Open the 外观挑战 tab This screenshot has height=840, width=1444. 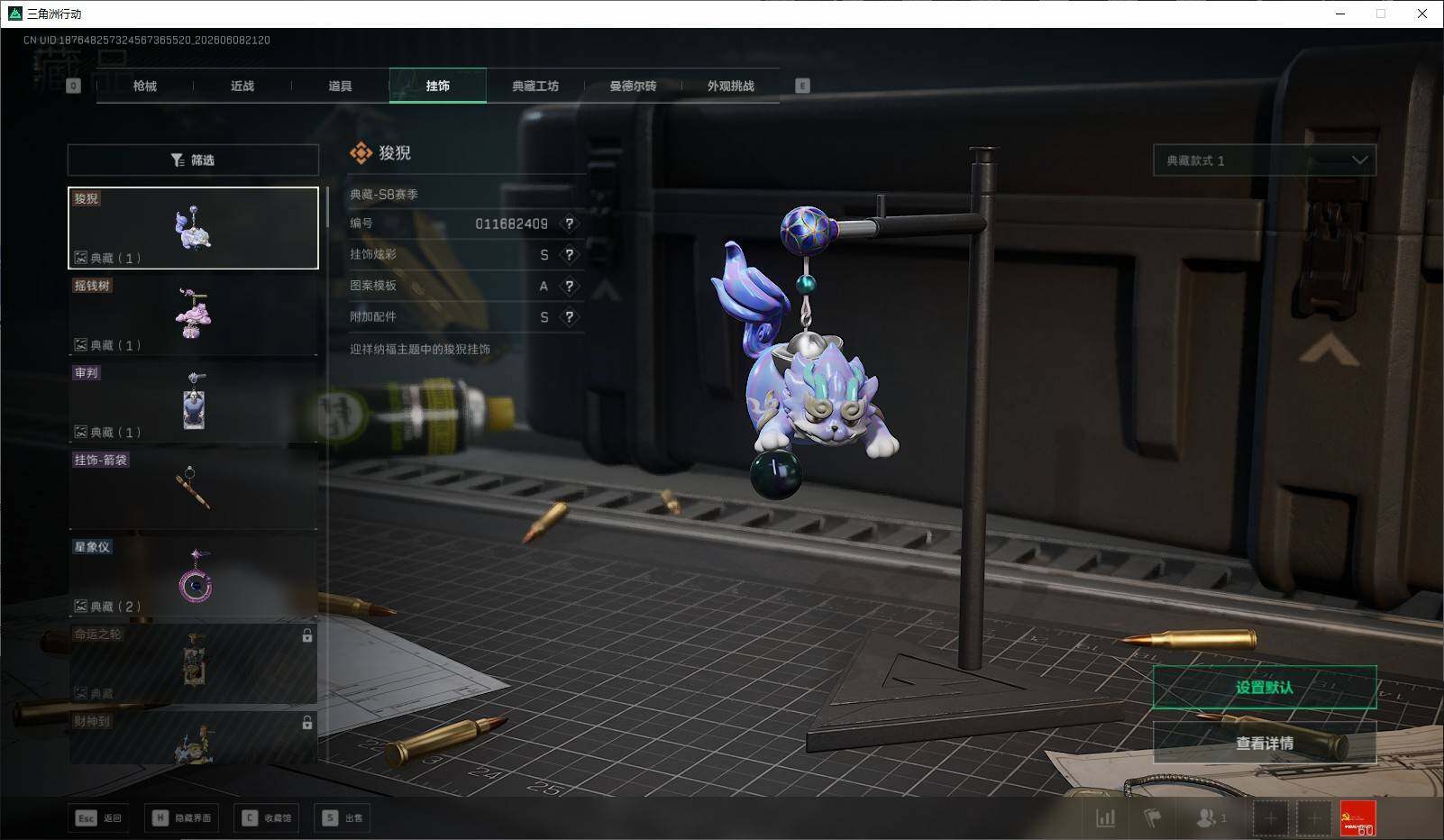[x=730, y=86]
